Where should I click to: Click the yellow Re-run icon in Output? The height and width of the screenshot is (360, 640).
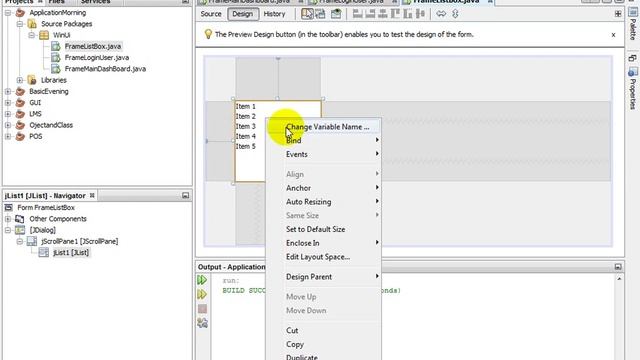point(202,294)
